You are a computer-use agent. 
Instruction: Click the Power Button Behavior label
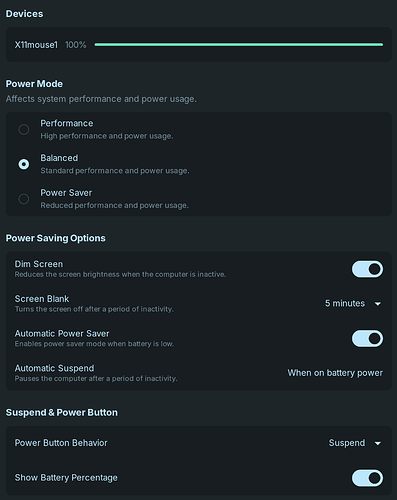(x=61, y=443)
